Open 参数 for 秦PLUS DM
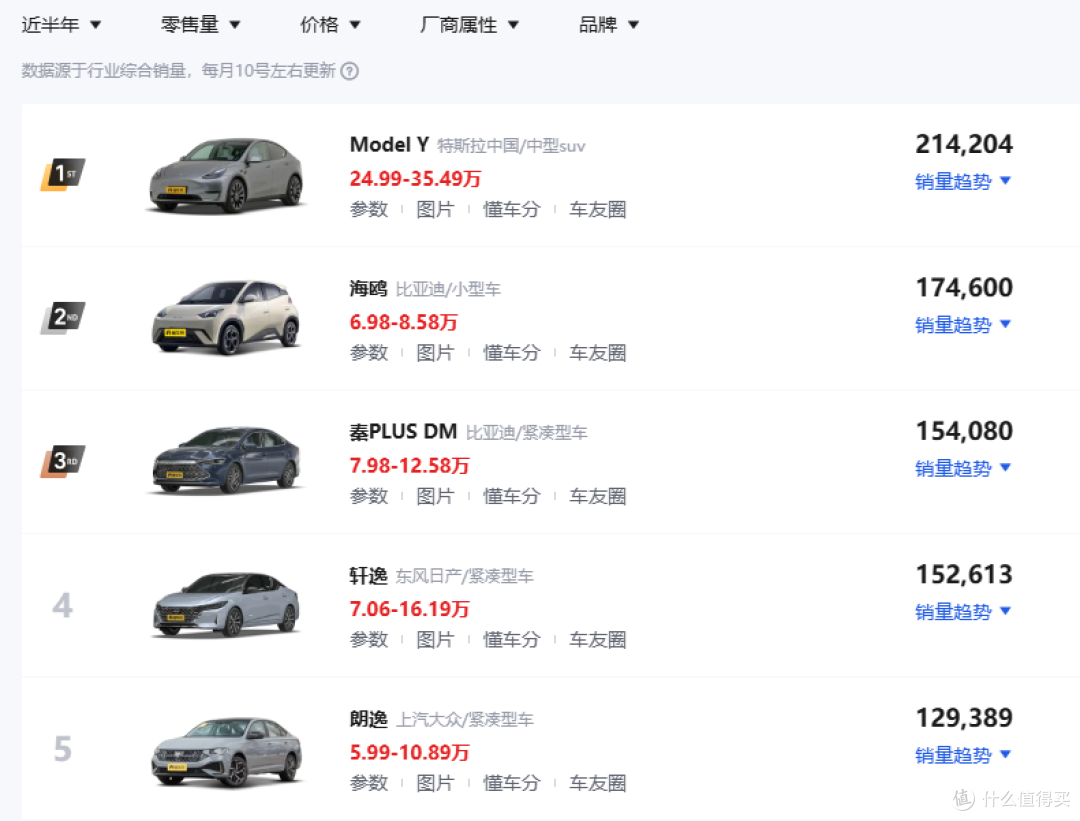 click(369, 496)
